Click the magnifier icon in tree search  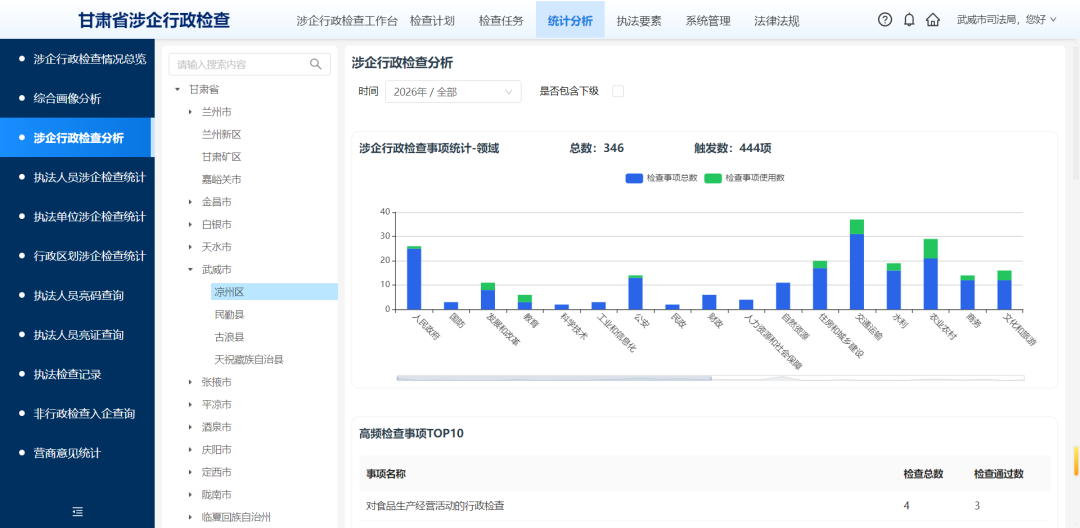[x=316, y=64]
